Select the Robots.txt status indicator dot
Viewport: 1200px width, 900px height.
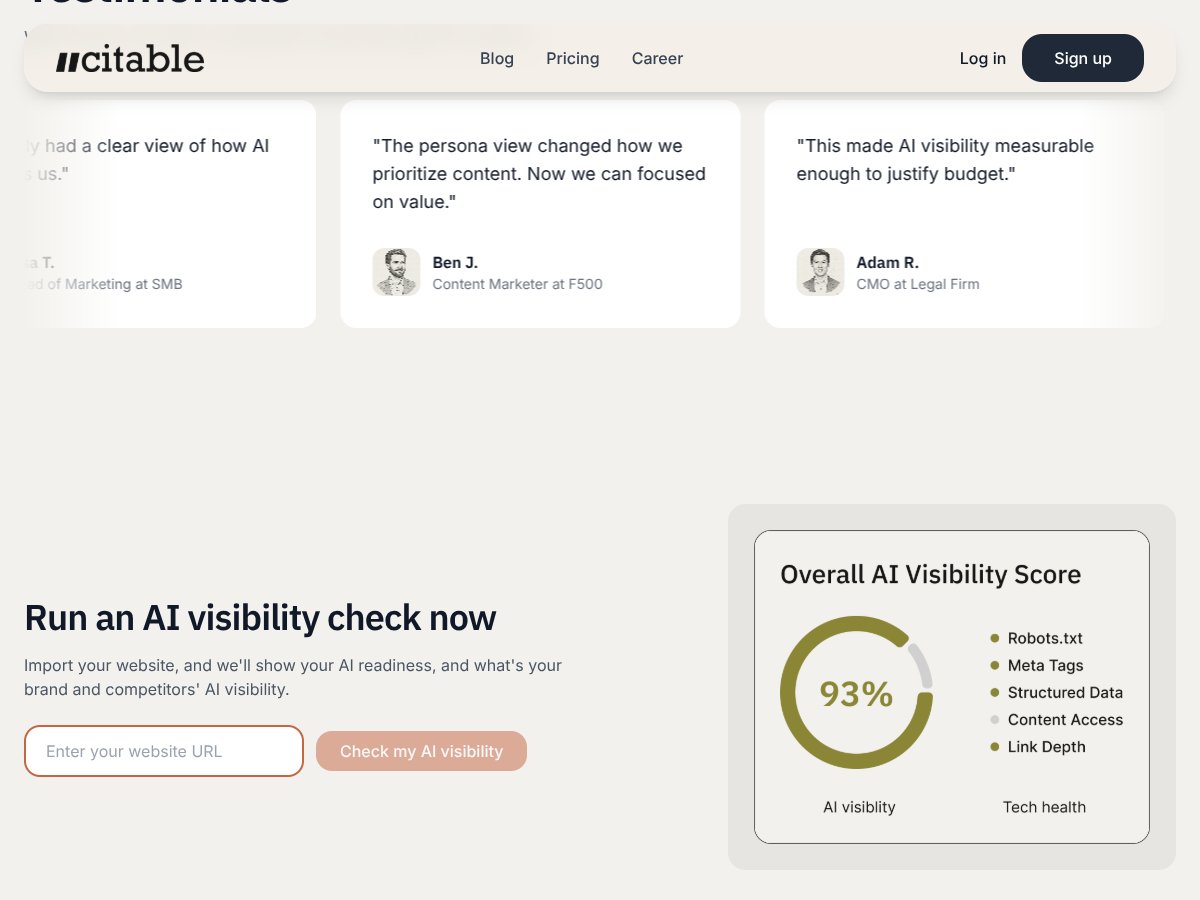(993, 637)
